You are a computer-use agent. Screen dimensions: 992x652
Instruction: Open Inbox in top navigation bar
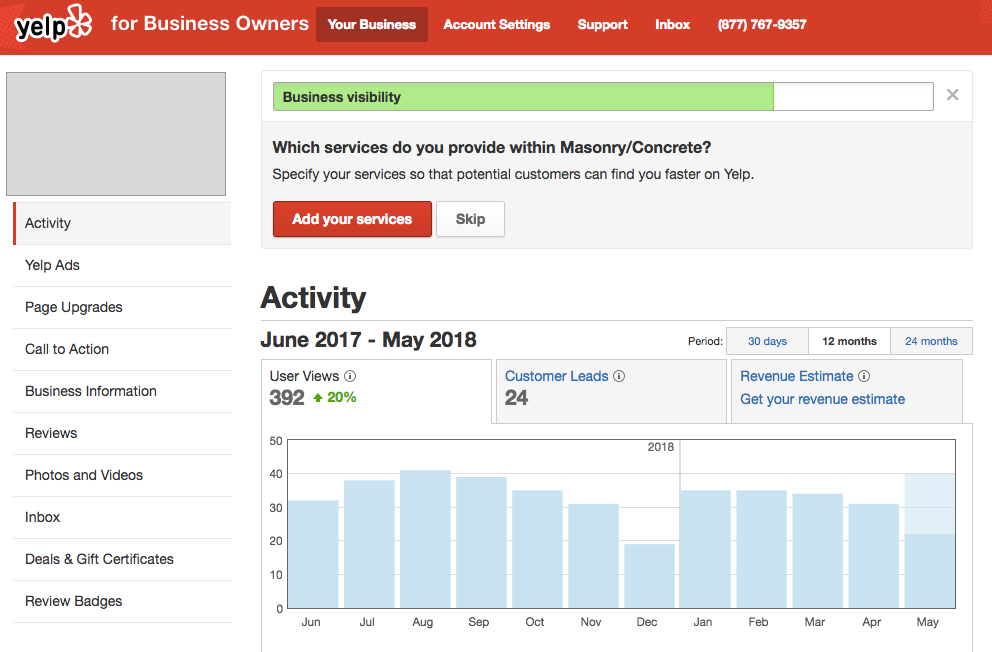point(673,25)
